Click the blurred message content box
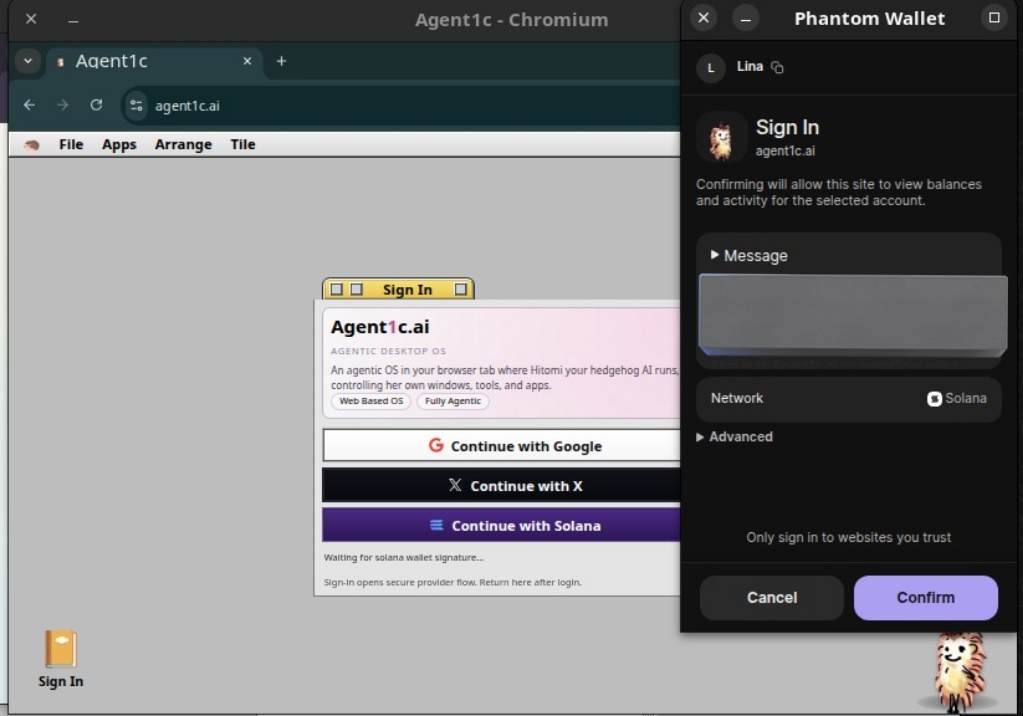 (852, 315)
